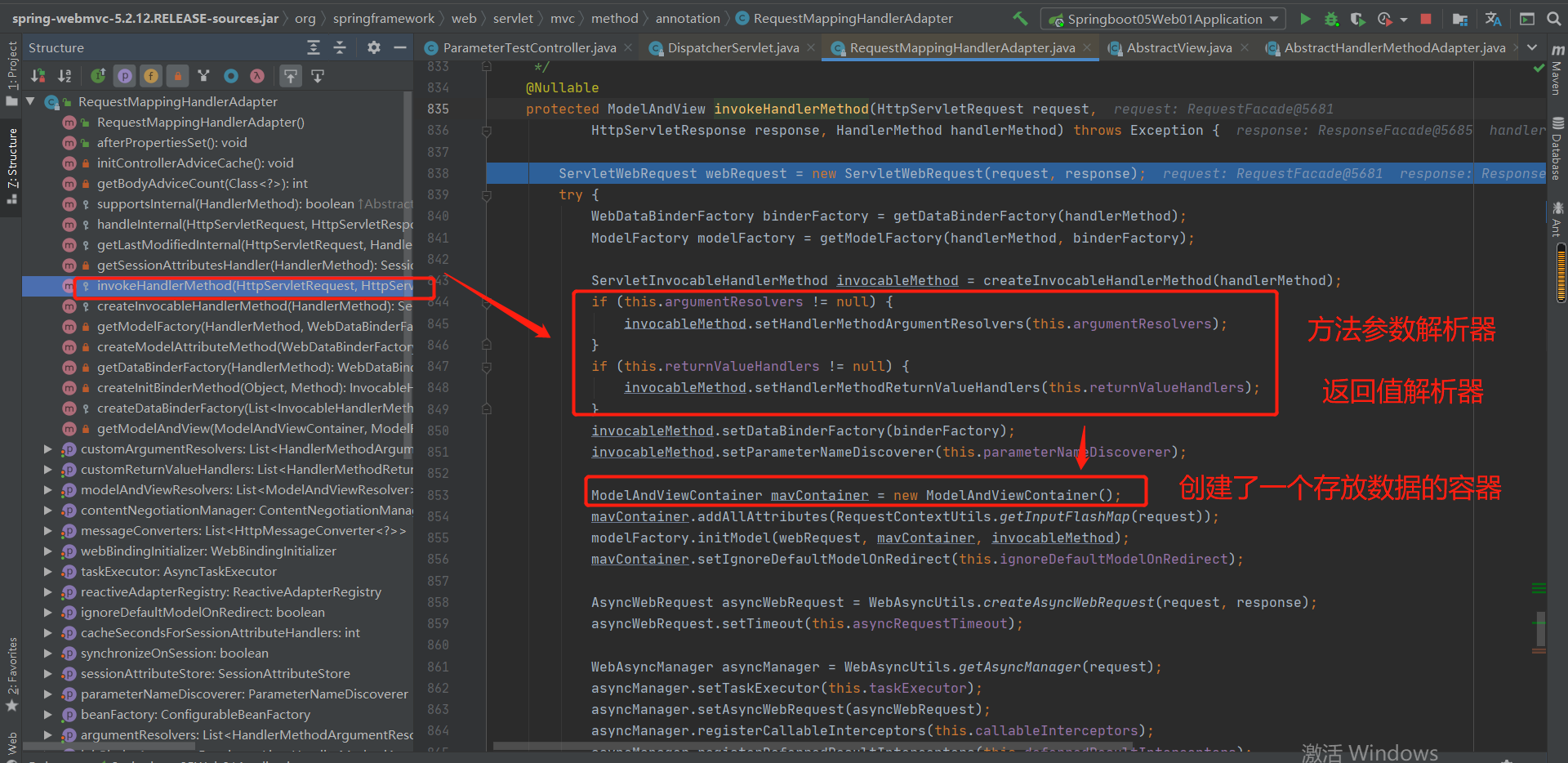
Task: Toggle Show non-public members
Action: pyautogui.click(x=177, y=76)
